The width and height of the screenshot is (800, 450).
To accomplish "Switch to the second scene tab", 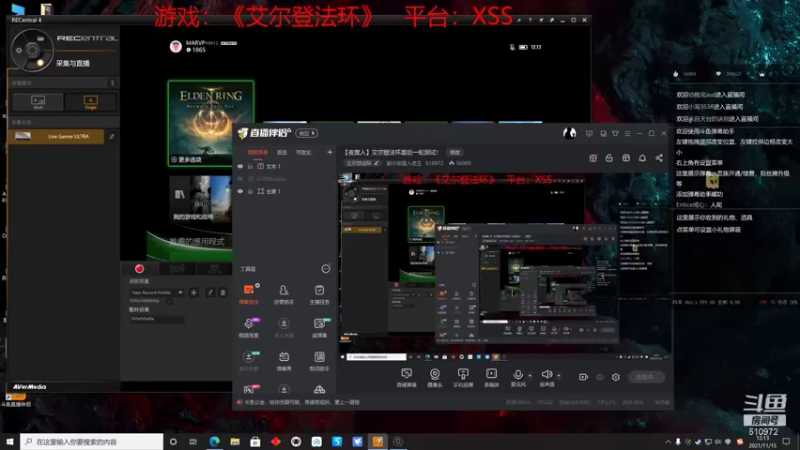I will 282,153.
